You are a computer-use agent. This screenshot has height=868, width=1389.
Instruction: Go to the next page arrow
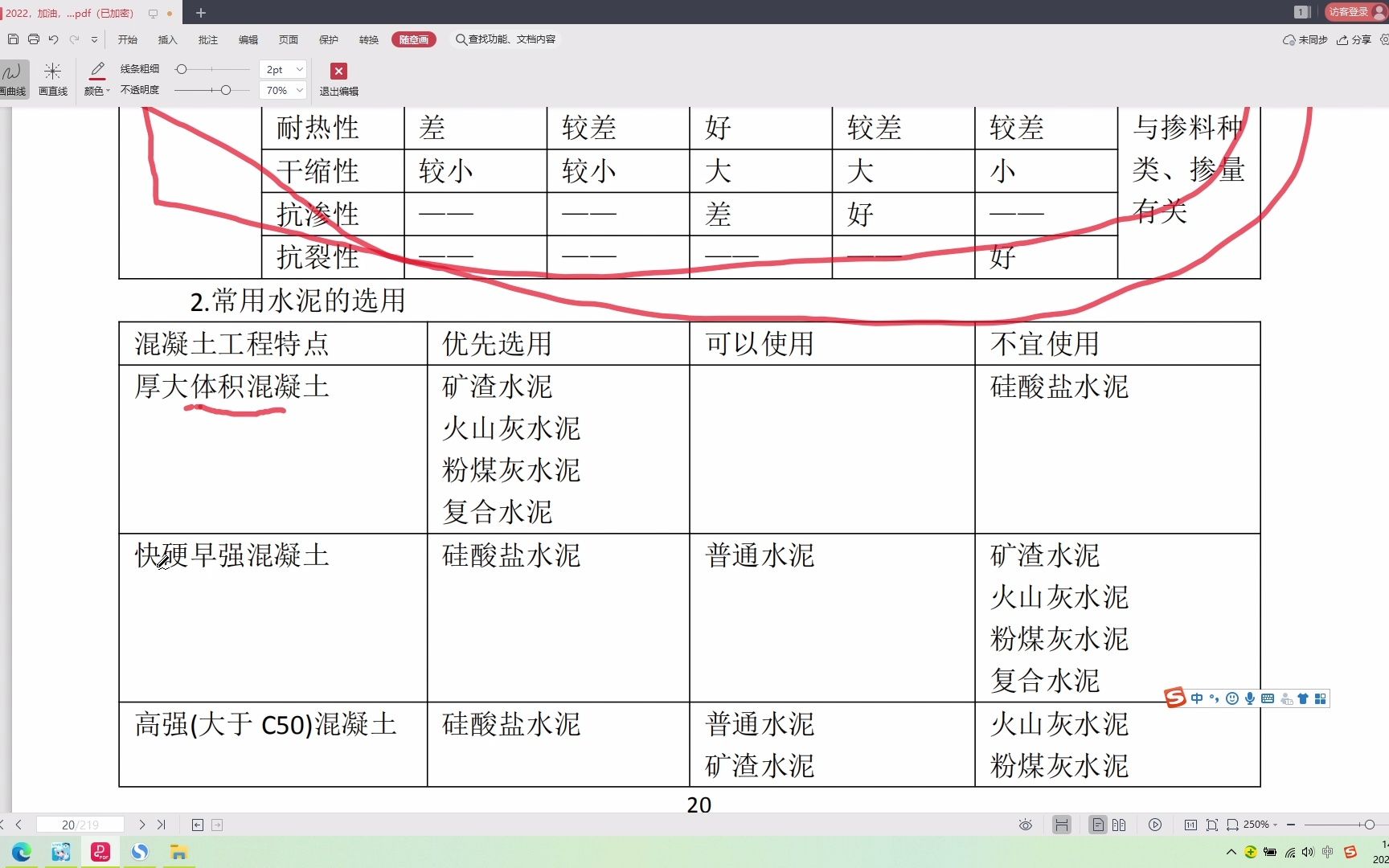coord(141,825)
